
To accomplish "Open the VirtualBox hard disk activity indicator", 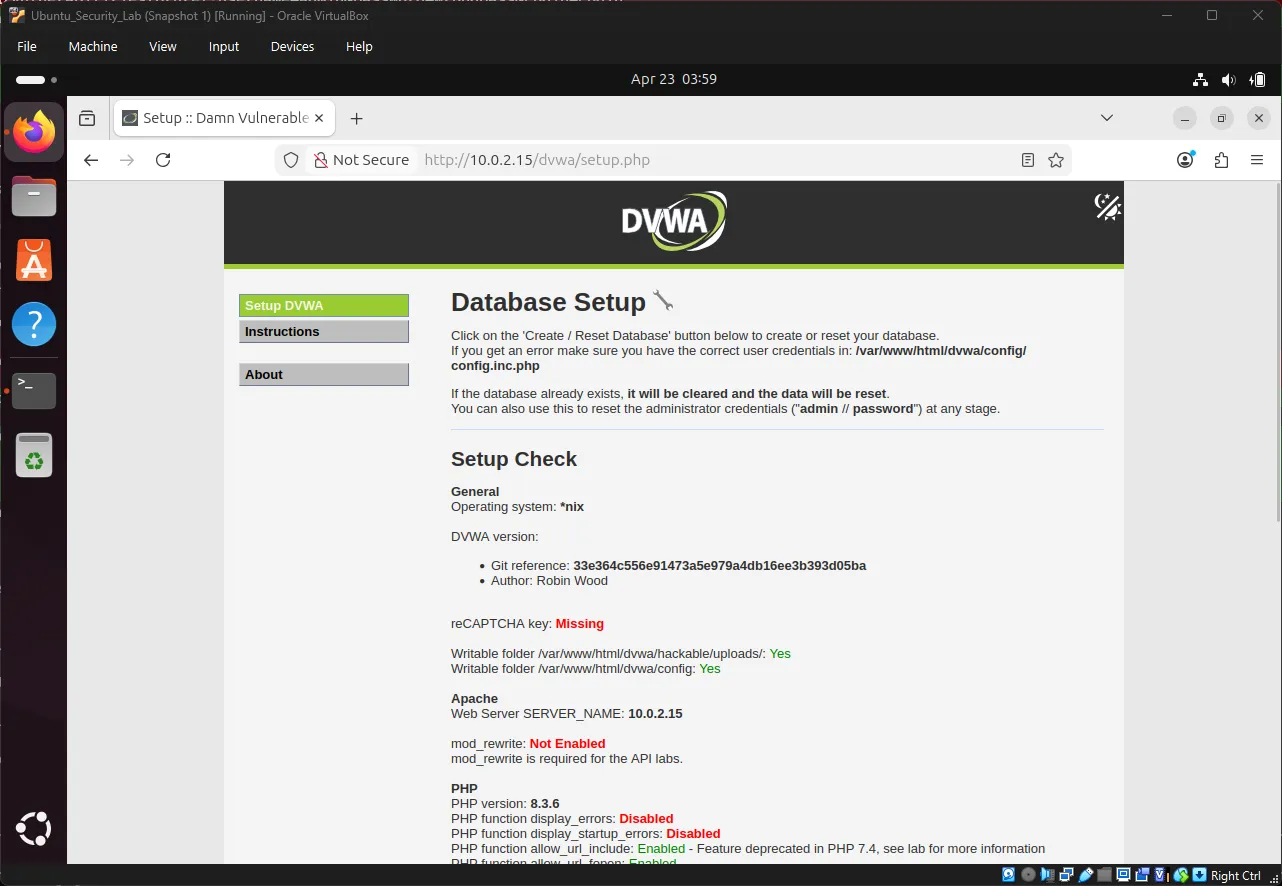I will pyautogui.click(x=1008, y=875).
